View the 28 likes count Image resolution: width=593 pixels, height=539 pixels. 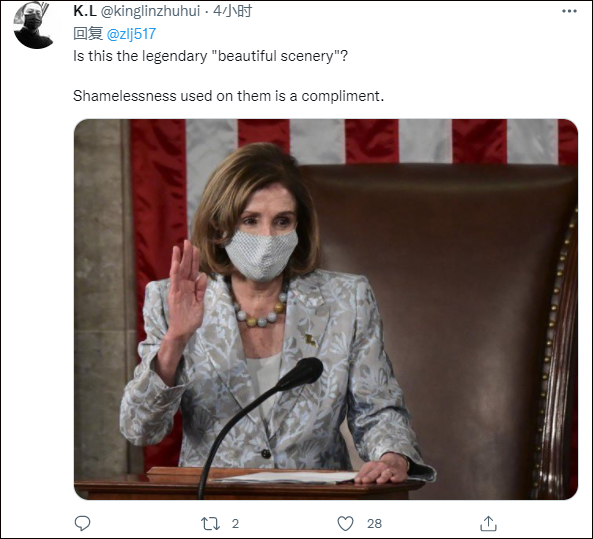pyautogui.click(x=374, y=524)
